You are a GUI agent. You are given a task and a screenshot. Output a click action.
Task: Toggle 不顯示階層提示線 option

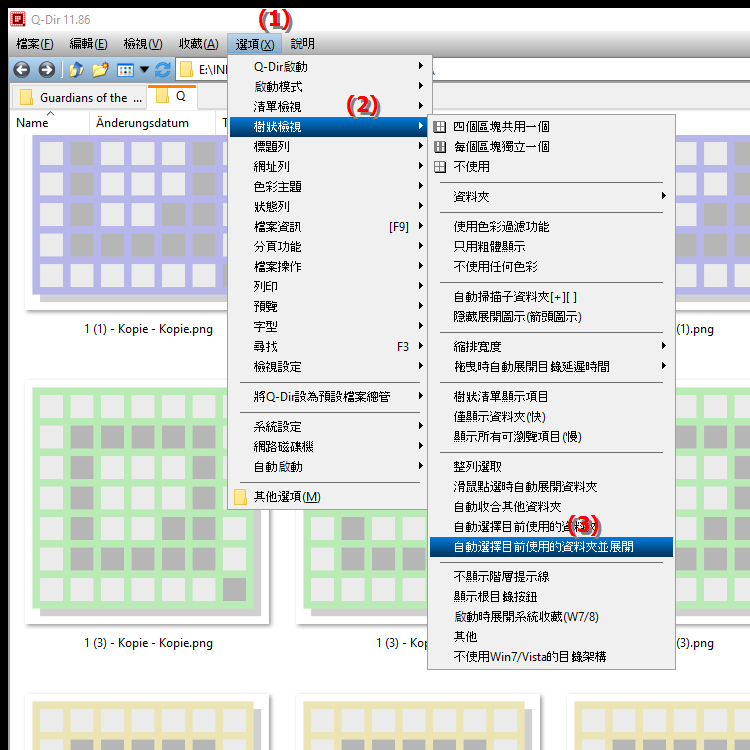(x=551, y=577)
